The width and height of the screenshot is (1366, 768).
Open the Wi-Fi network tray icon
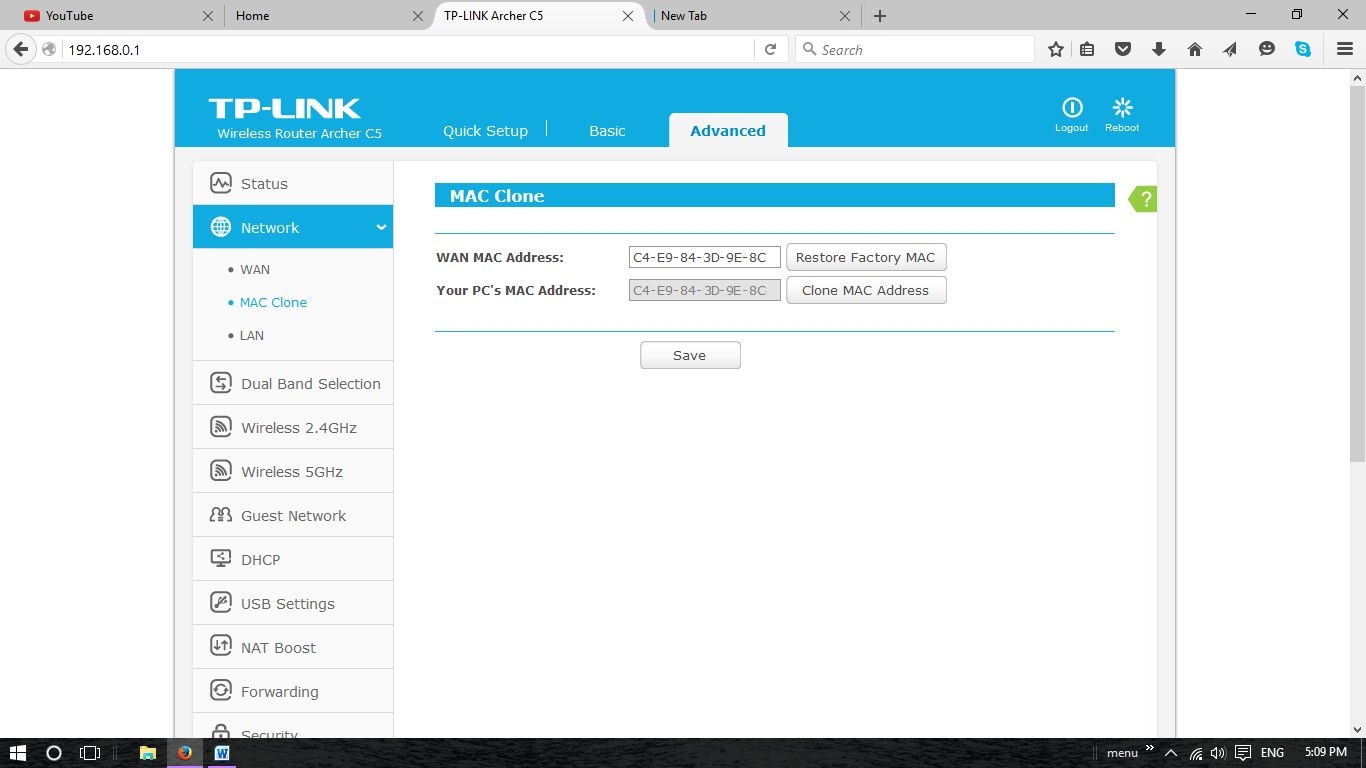pos(1196,753)
